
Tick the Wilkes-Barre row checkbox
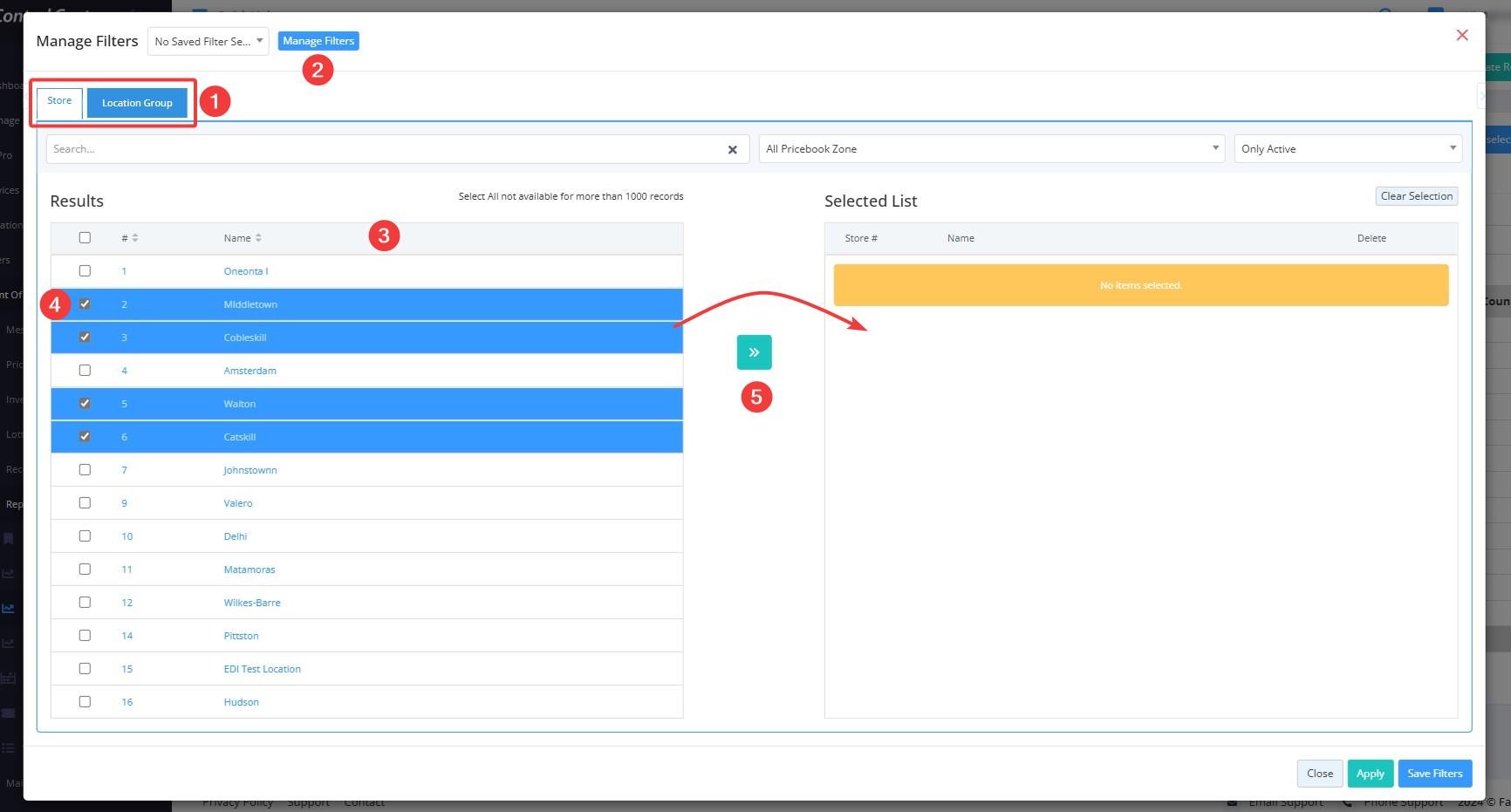point(85,602)
